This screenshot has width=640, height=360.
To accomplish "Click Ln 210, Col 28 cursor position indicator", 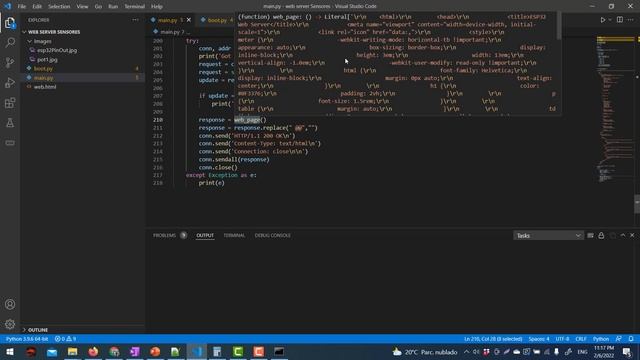I will pyautogui.click(x=493, y=339).
